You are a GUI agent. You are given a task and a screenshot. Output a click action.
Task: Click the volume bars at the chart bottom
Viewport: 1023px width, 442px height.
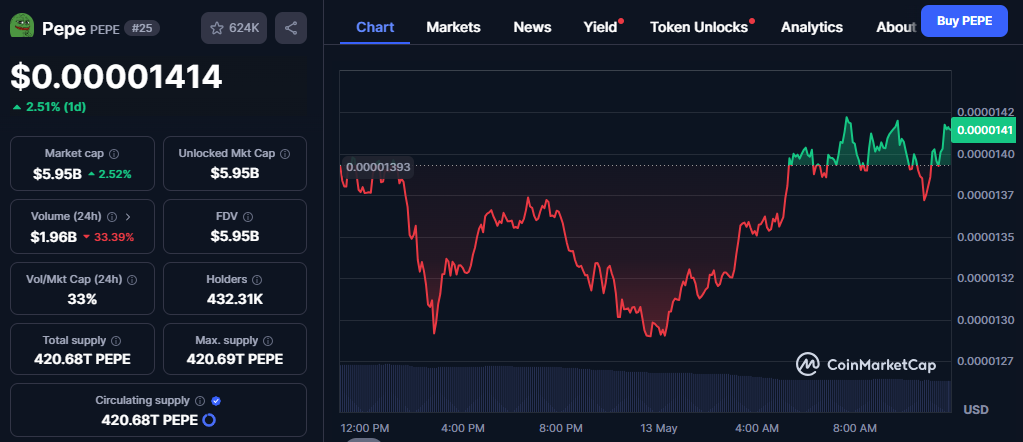click(645, 388)
